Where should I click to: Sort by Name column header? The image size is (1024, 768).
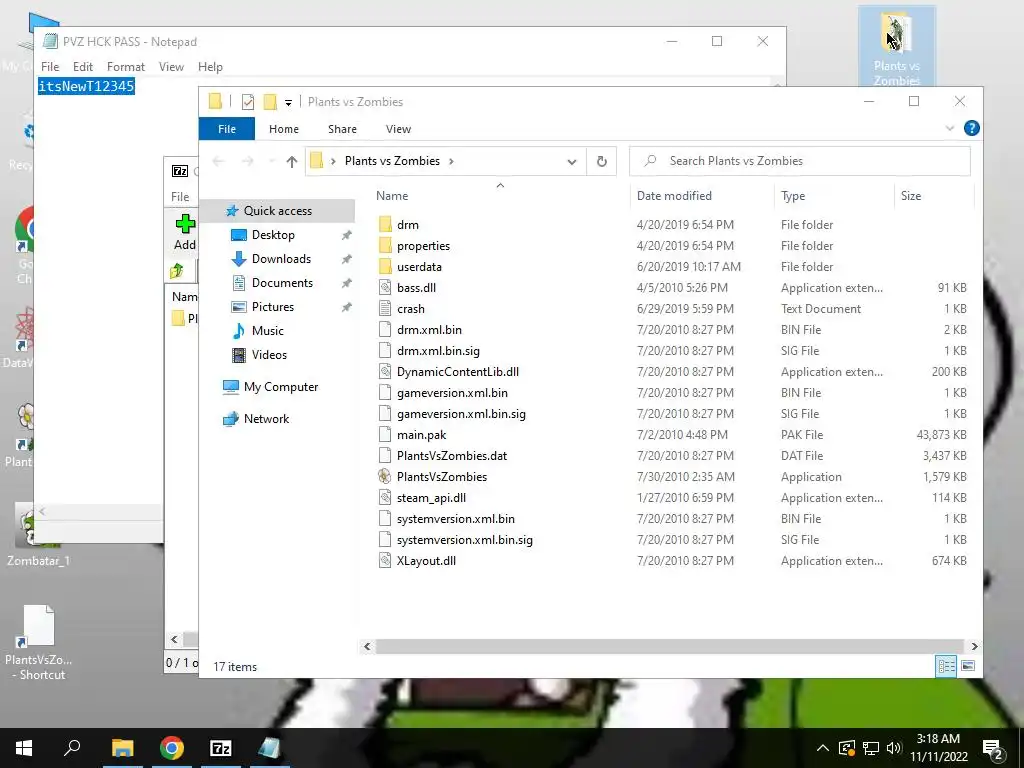[500, 195]
